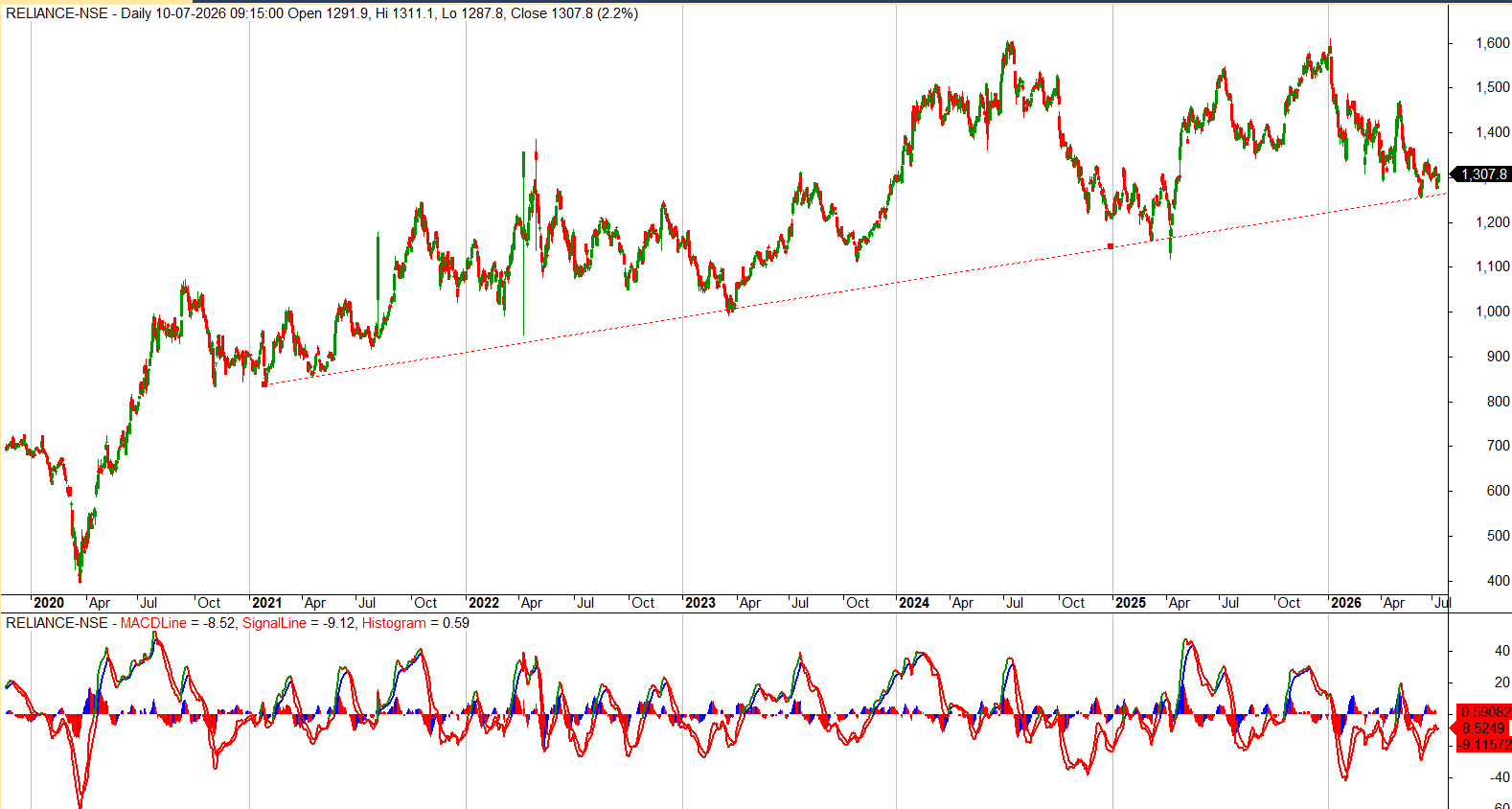The height and width of the screenshot is (809, 1512).
Task: Click the "MACDLine = -8.52" readout
Action: 177,623
